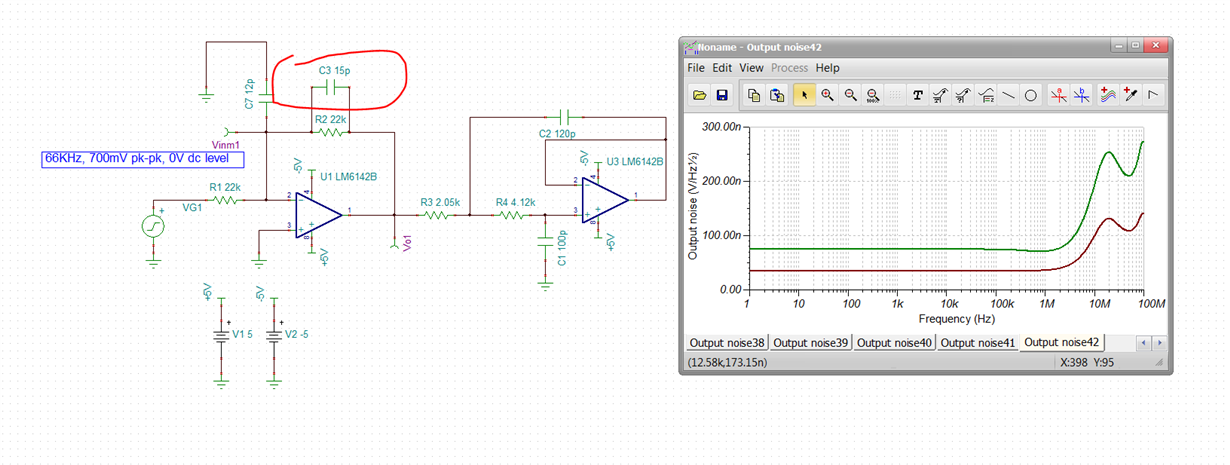This screenshot has width=1230, height=465.
Task: Select resistor R1 22k in schematic
Action: (226, 200)
